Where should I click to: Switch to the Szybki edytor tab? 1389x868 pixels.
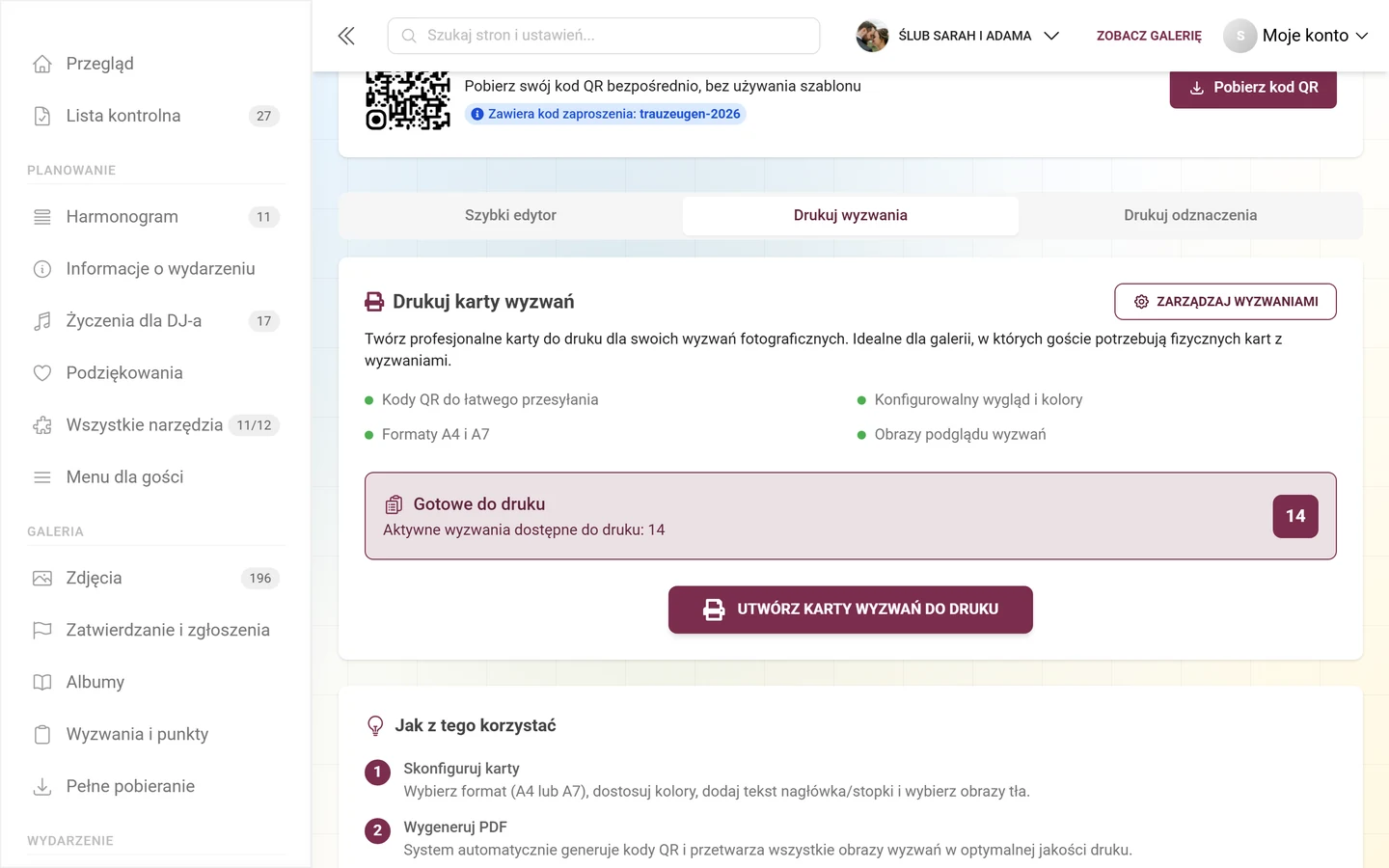pos(510,215)
